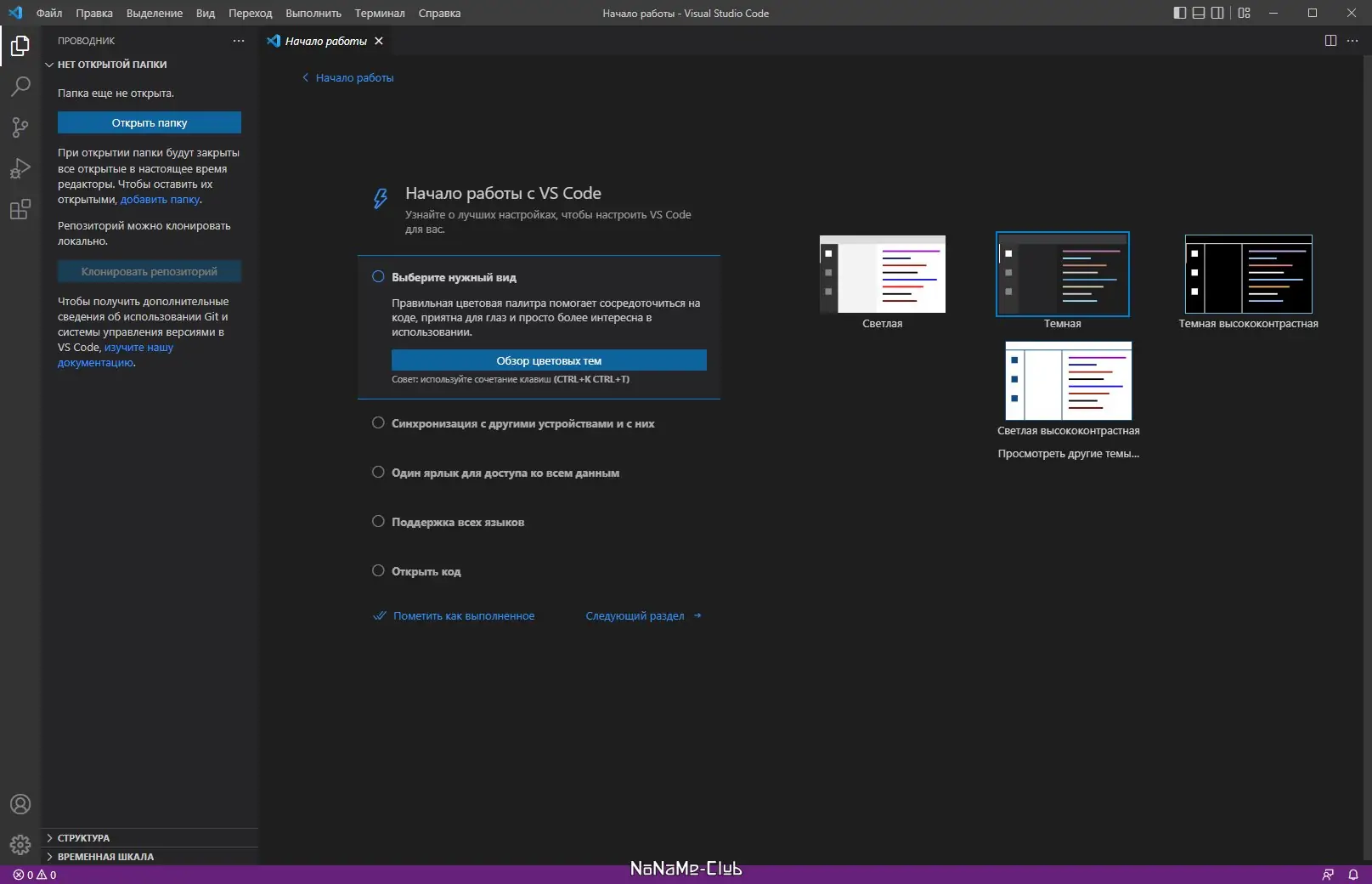The width and height of the screenshot is (1372, 884).
Task: Toggle the Поддержка всех языков step circle
Action: 378,521
